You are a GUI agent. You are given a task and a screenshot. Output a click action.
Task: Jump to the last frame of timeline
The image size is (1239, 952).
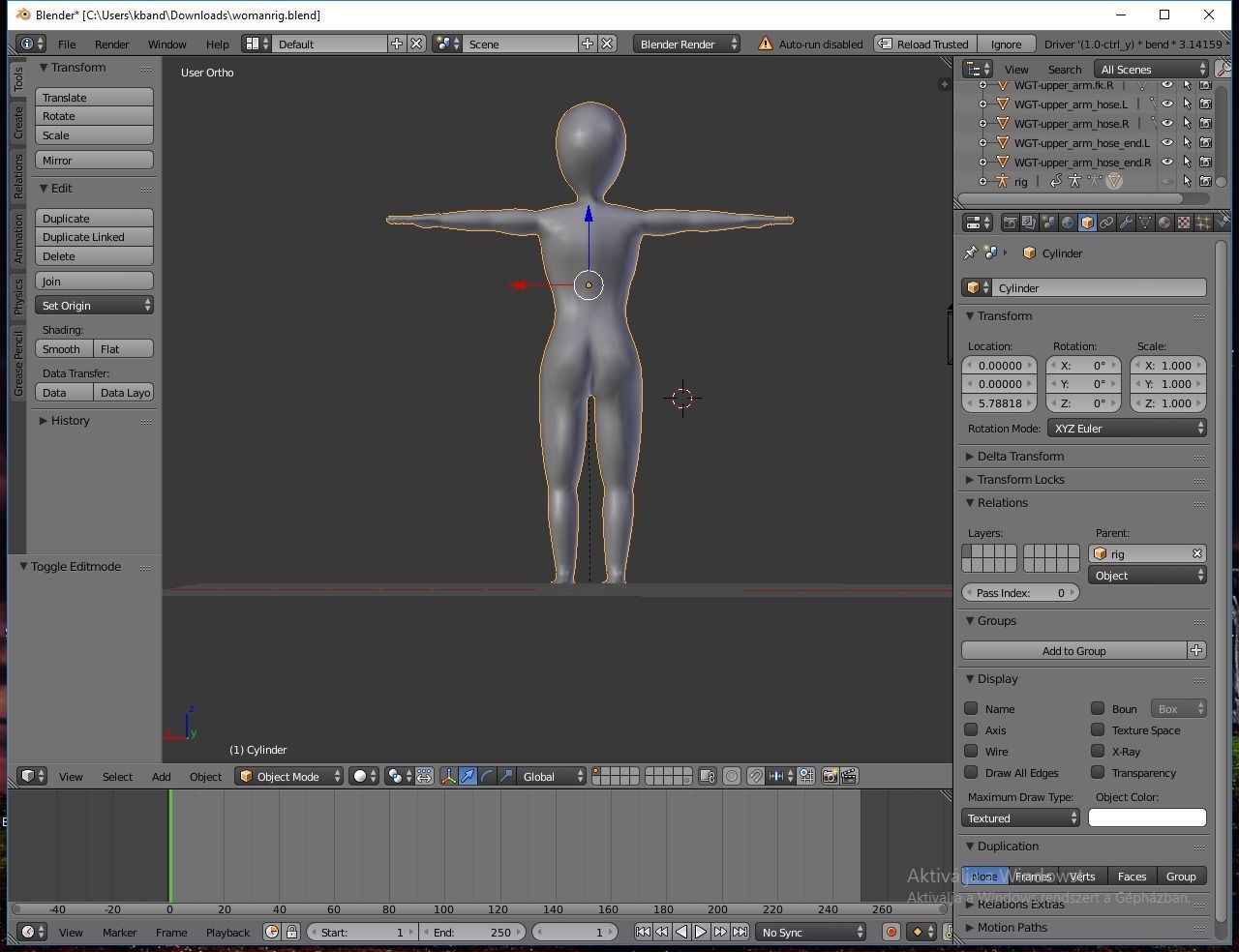coord(740,932)
